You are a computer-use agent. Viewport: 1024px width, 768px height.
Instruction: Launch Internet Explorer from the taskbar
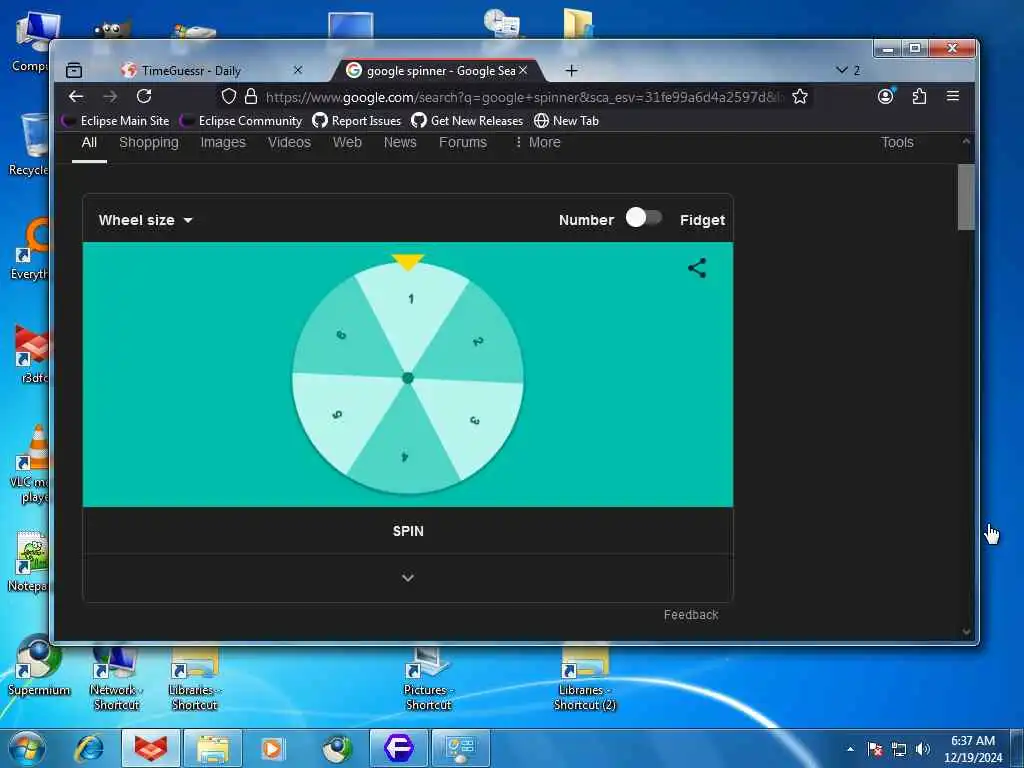89,748
